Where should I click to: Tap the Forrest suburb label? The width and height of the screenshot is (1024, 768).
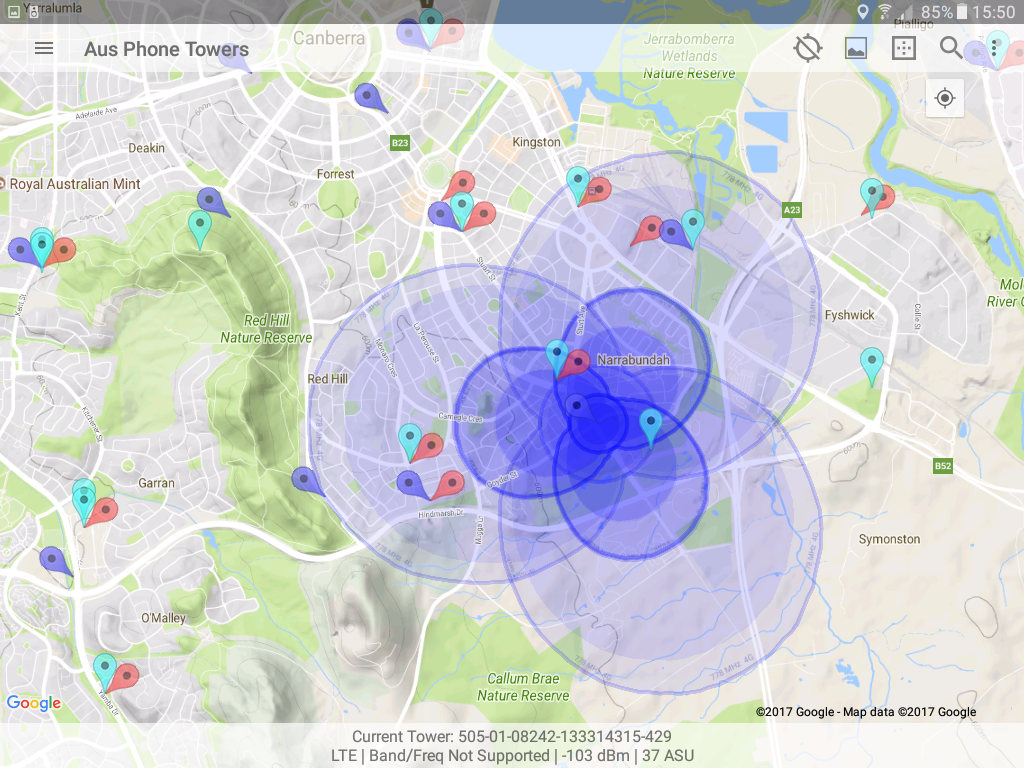tap(335, 174)
